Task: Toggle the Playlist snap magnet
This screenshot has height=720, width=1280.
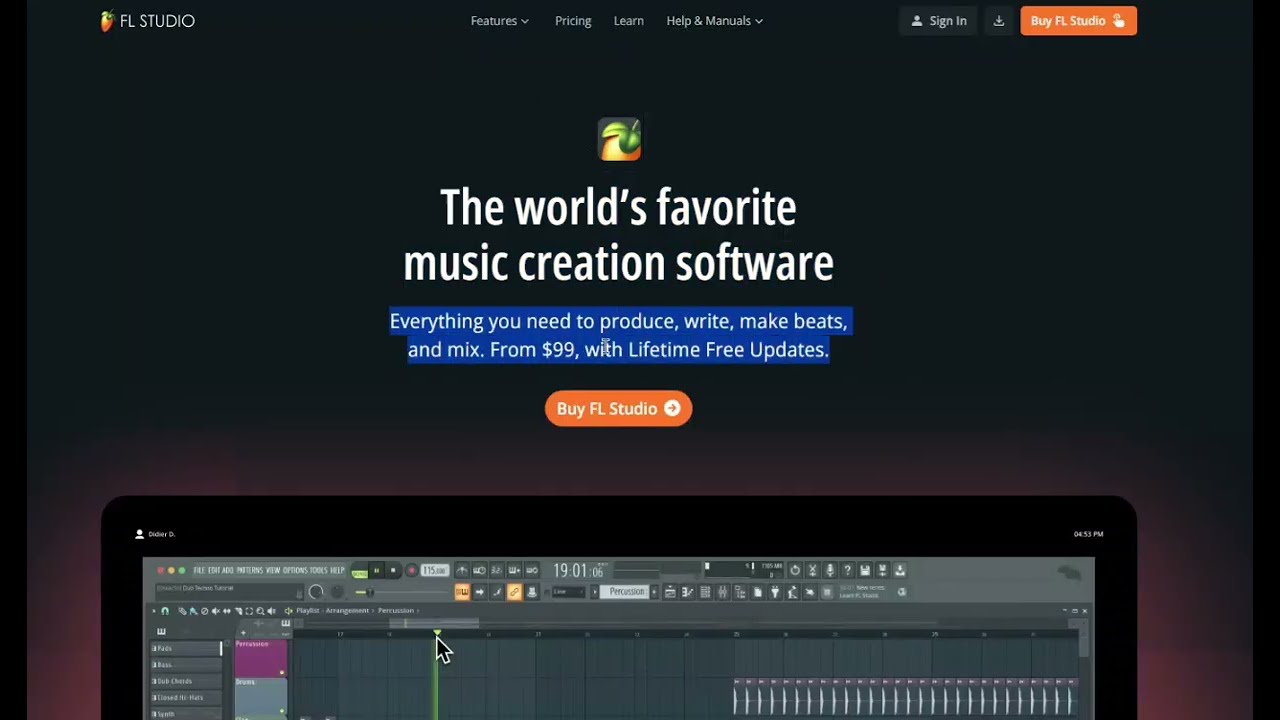Action: [165, 611]
